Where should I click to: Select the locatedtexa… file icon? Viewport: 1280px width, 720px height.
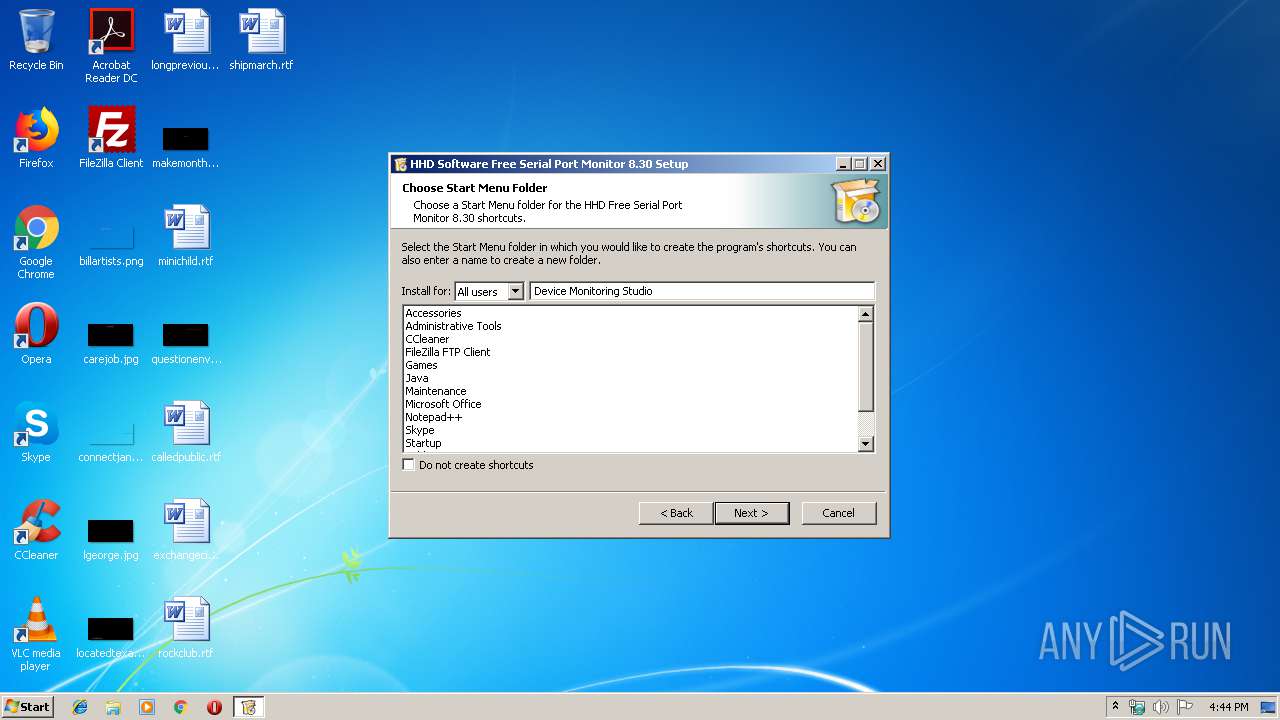(x=111, y=635)
